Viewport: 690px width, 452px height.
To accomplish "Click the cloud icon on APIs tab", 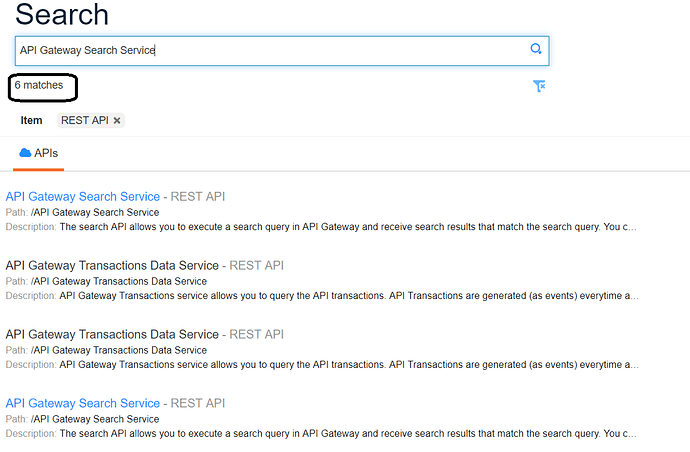I will [x=25, y=153].
